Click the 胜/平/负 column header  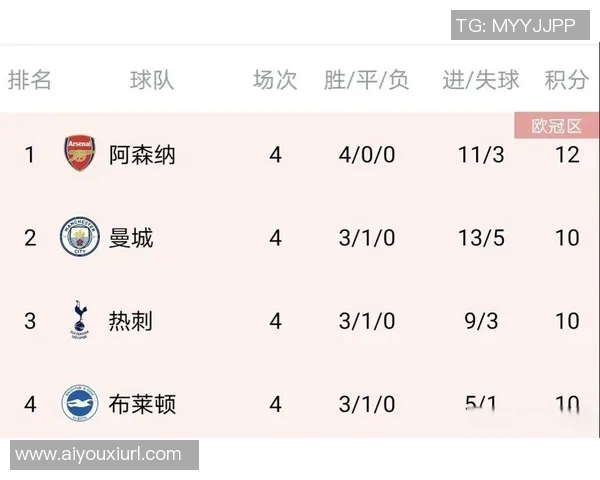point(366,81)
